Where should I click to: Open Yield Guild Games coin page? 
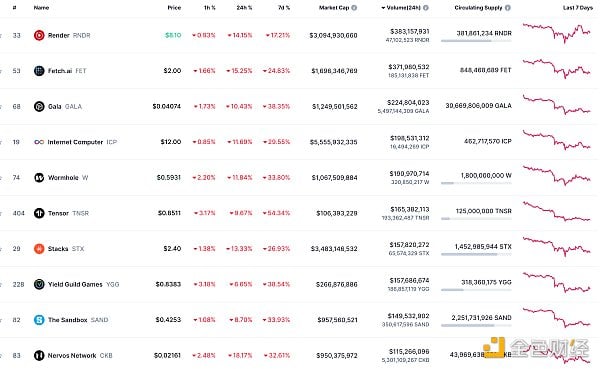click(x=75, y=284)
